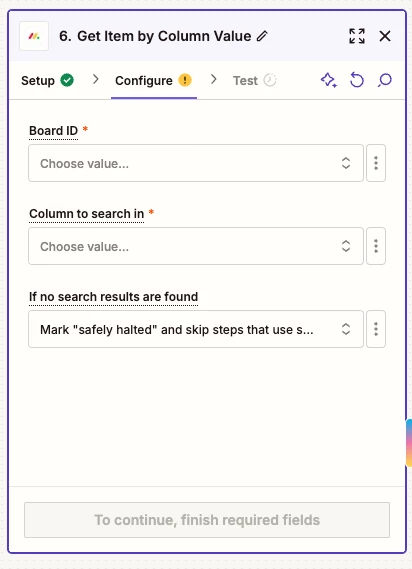412x569 pixels.
Task: Select the Configure tab
Action: 154,81
